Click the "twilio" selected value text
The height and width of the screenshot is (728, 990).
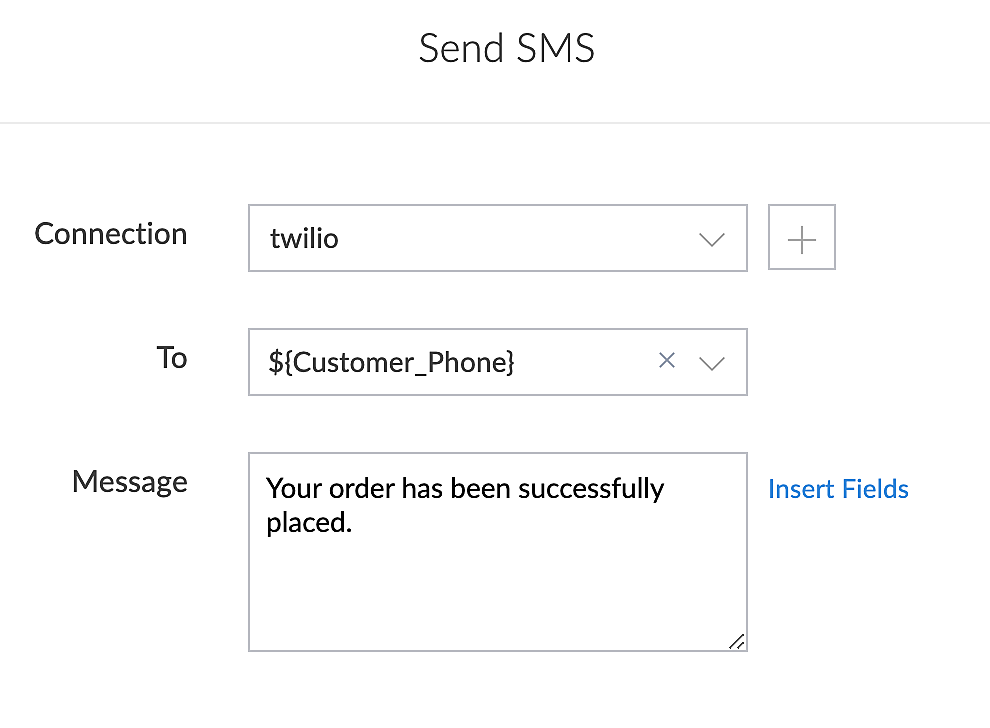click(x=304, y=239)
